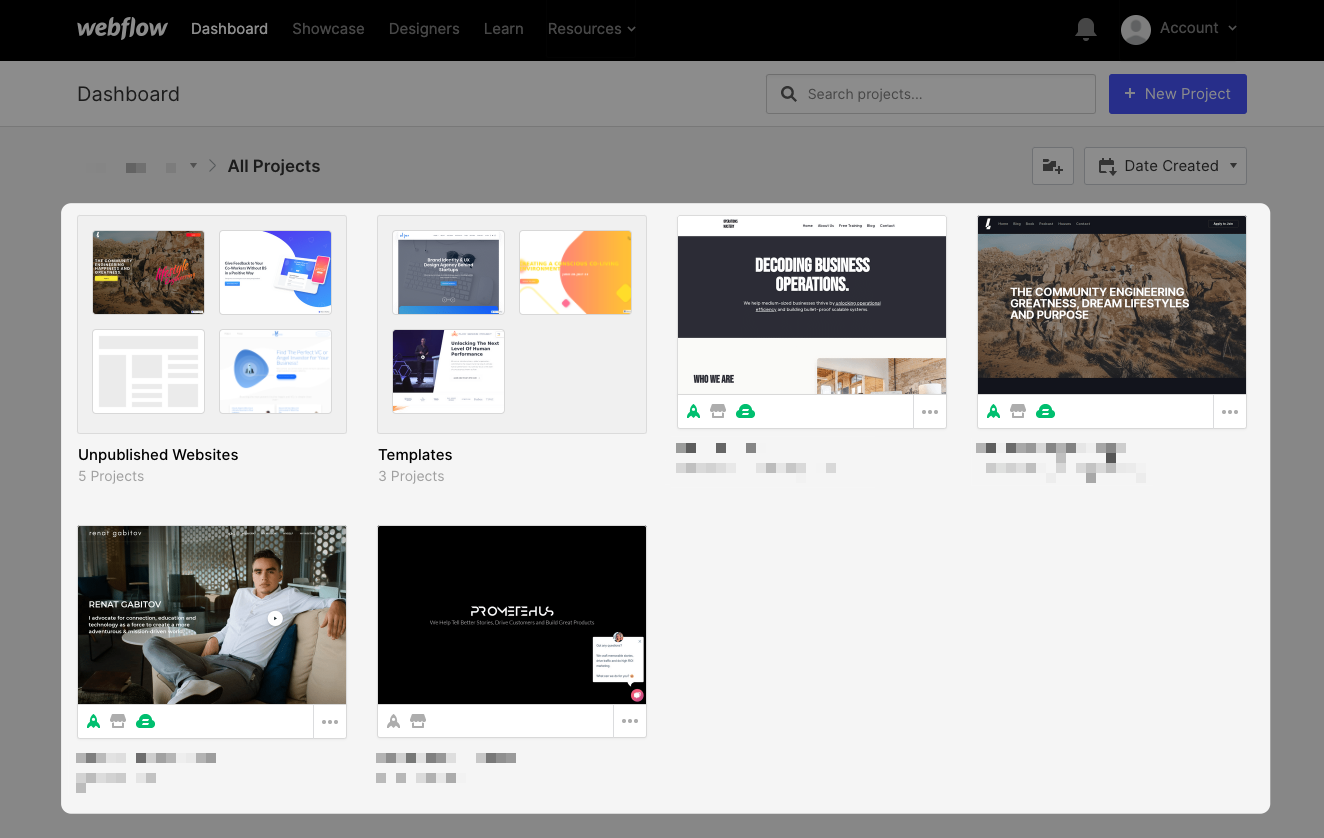Switch to the Showcase section

tap(328, 29)
